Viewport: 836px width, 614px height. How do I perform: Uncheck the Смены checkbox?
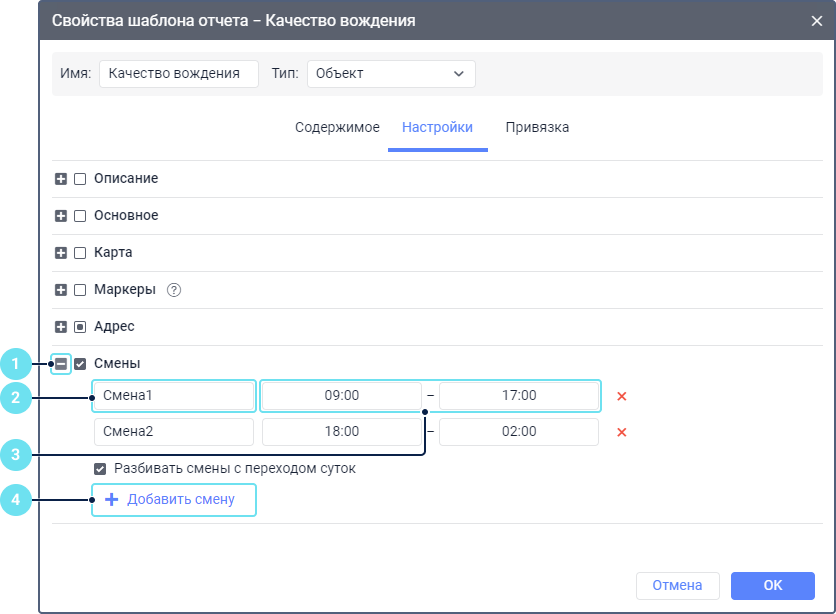click(x=80, y=364)
